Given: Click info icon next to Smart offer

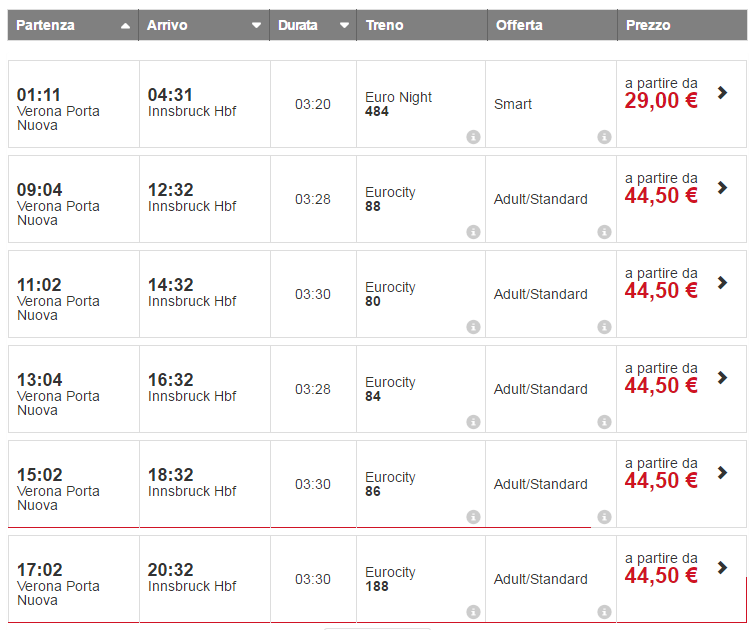Looking at the screenshot, I should [604, 137].
